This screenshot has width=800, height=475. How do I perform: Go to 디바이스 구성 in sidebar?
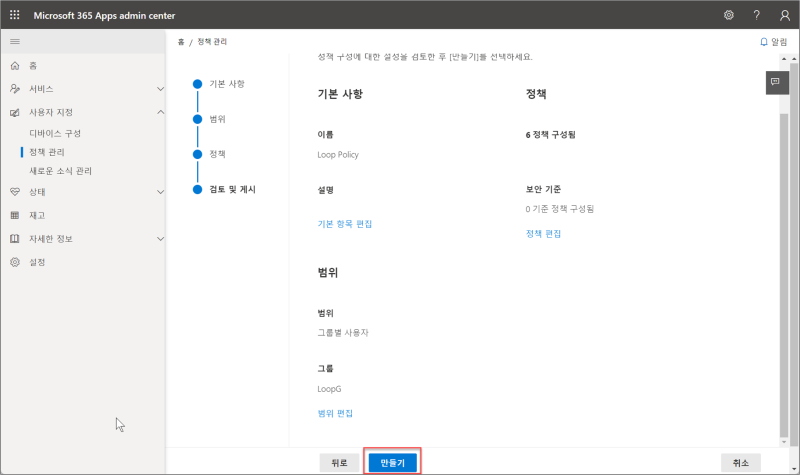pos(55,133)
